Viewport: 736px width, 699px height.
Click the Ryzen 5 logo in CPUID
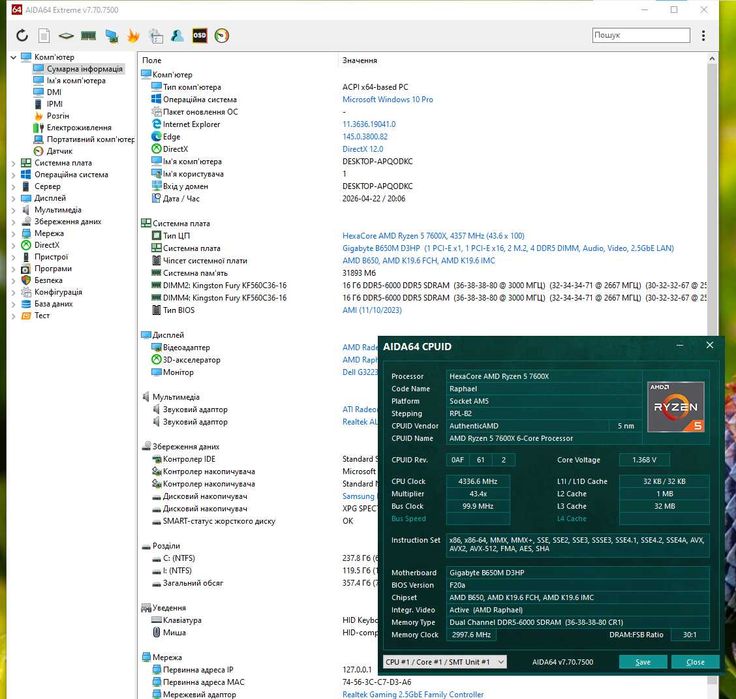(x=676, y=407)
